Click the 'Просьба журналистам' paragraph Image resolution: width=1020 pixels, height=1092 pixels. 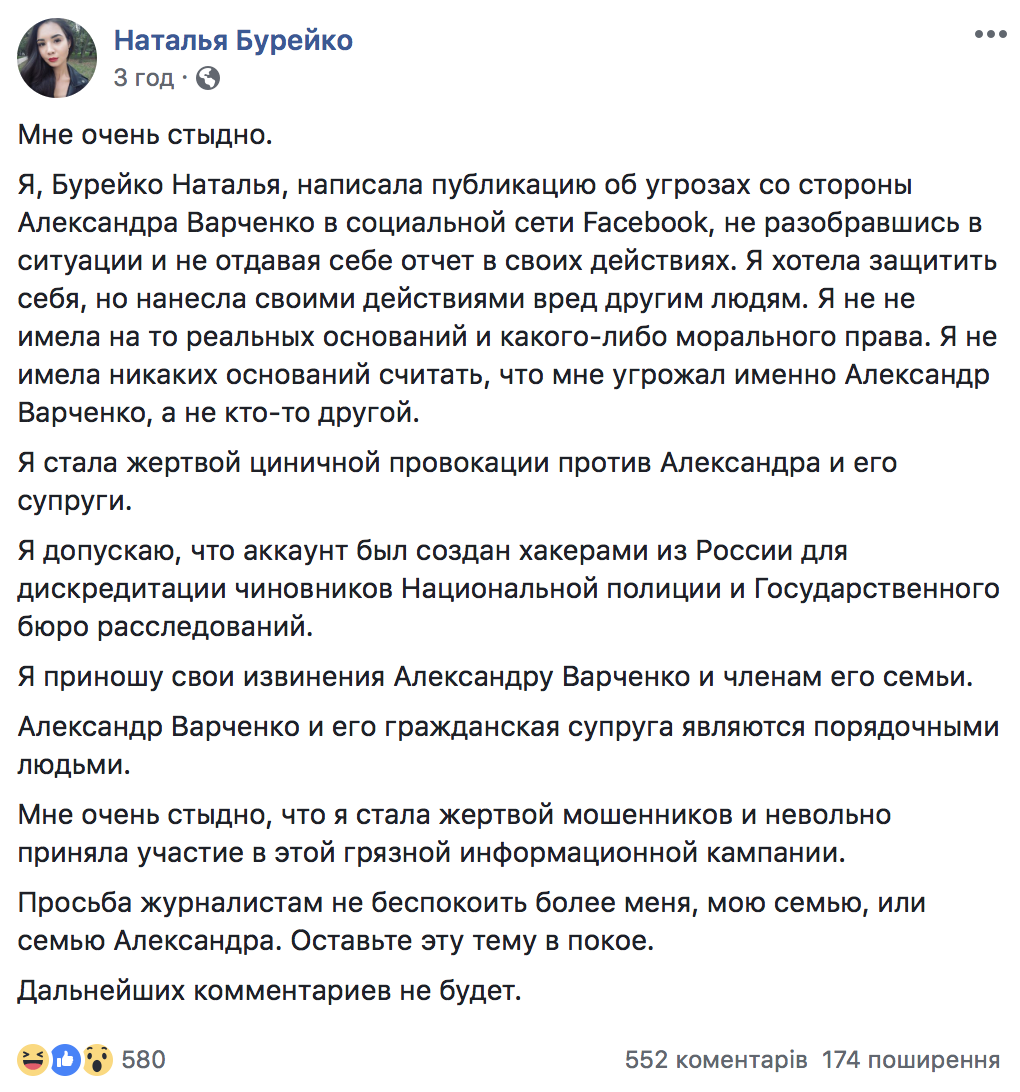[x=471, y=921]
